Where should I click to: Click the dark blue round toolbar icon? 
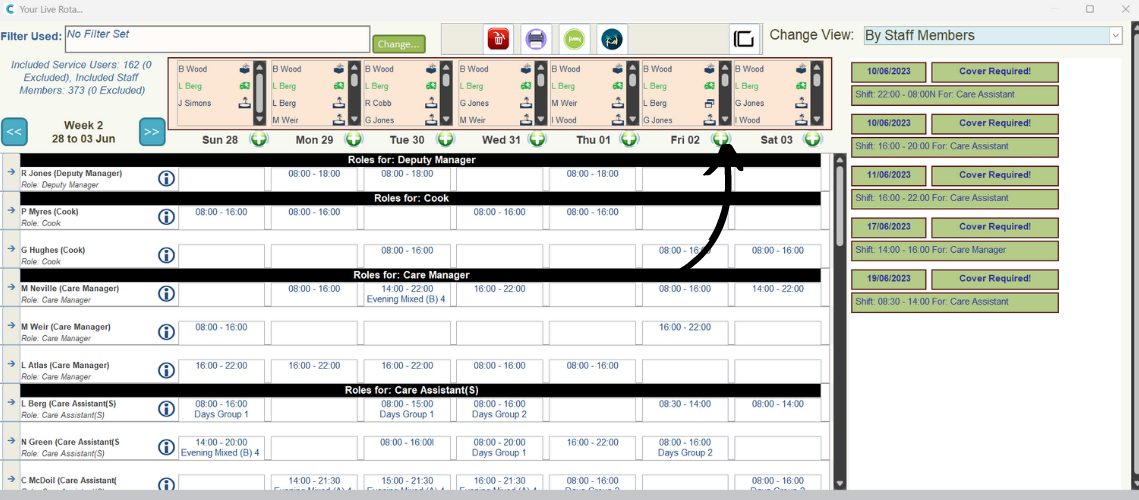pos(612,39)
